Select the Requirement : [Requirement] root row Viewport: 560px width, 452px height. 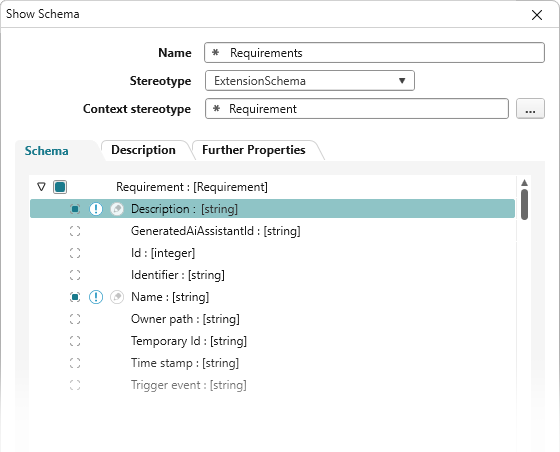(x=272, y=187)
